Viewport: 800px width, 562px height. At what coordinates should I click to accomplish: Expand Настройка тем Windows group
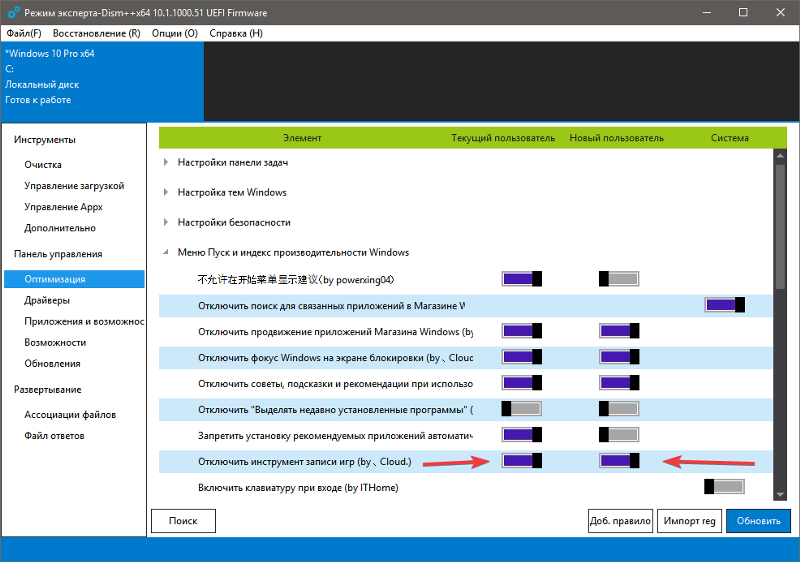[166, 192]
